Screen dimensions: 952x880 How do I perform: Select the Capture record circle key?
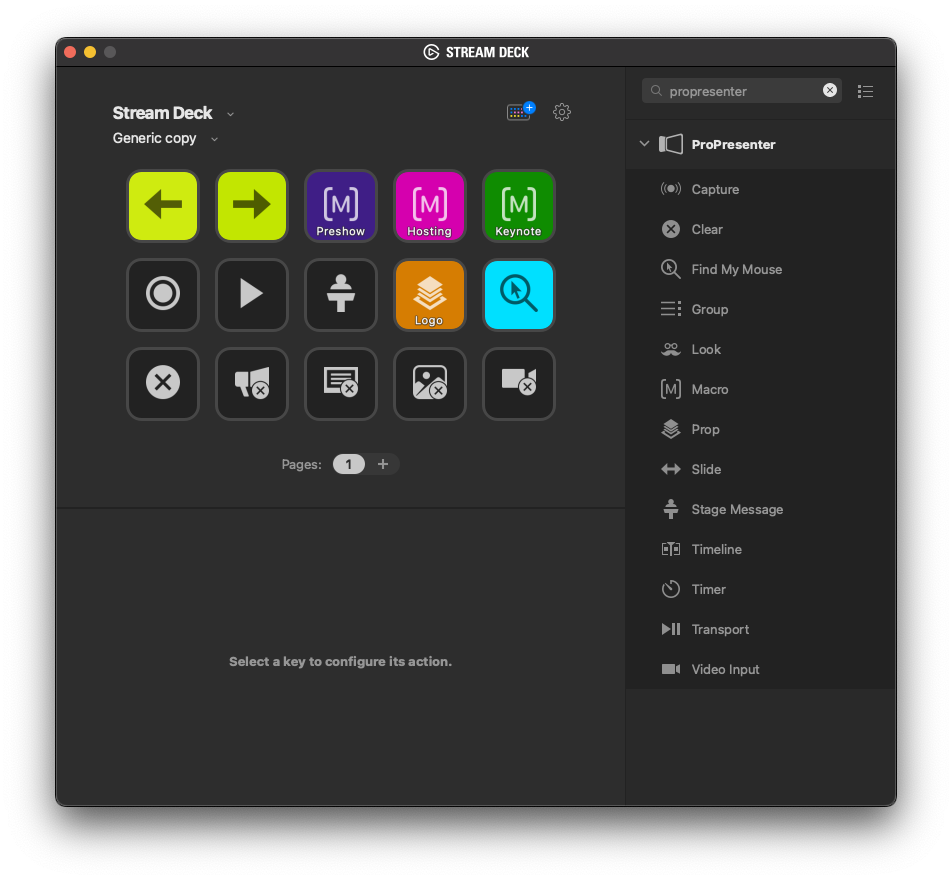(x=163, y=295)
